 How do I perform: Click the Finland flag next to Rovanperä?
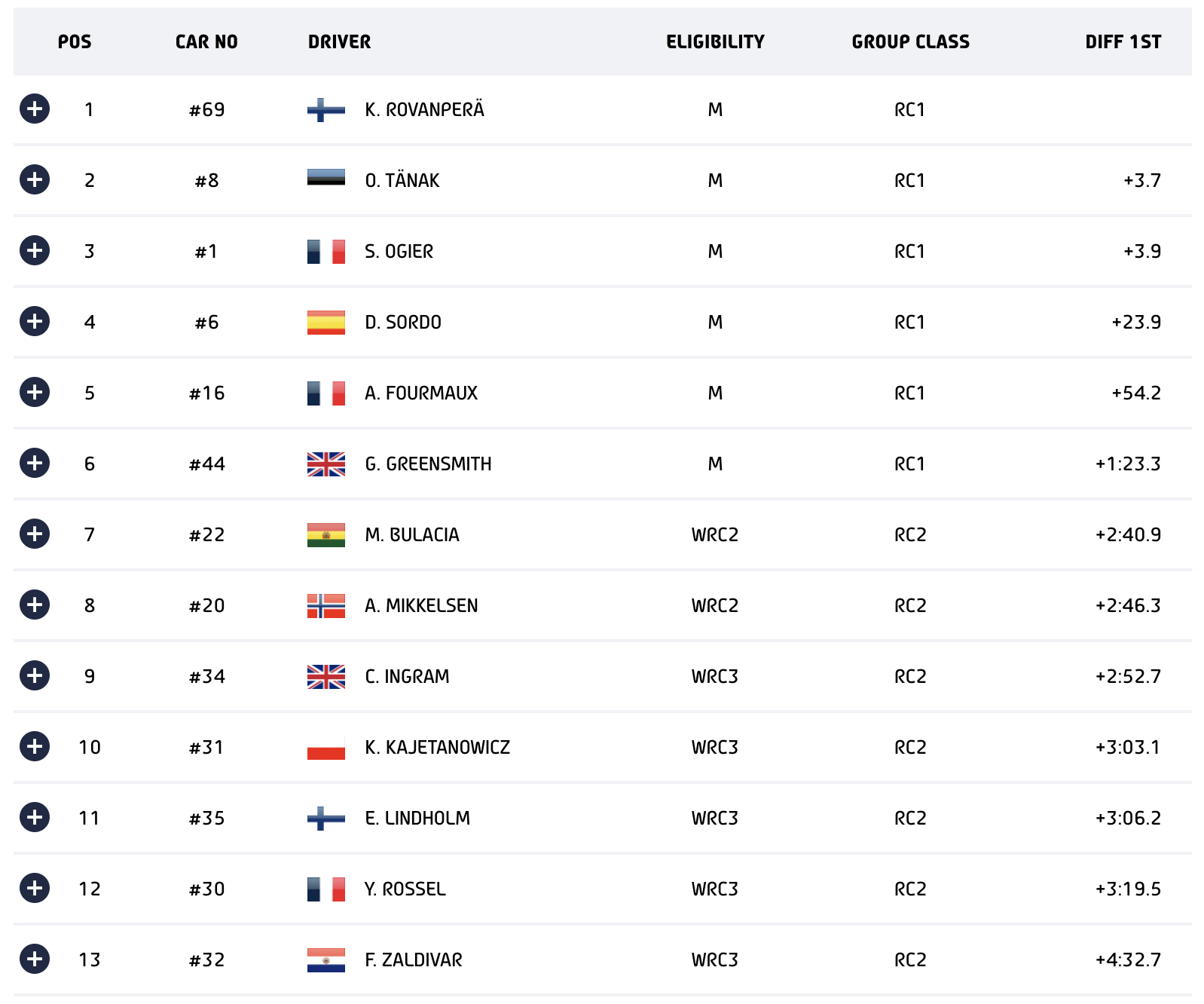click(326, 110)
